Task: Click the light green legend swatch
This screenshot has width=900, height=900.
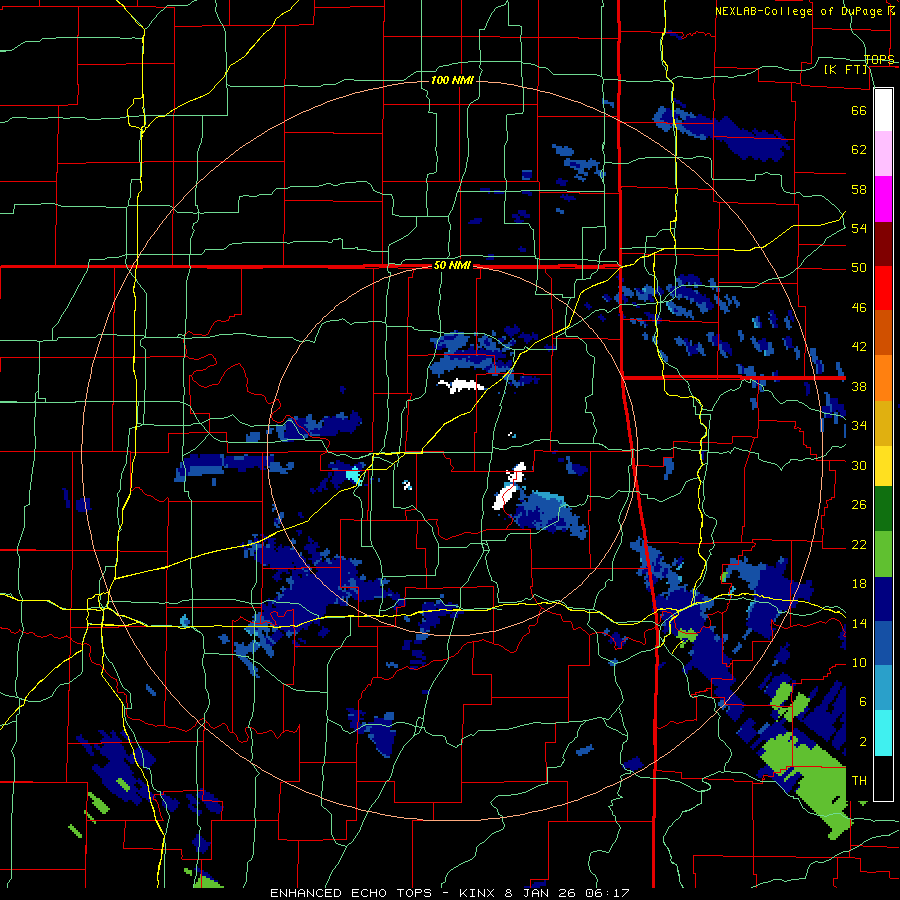Action: coord(883,554)
